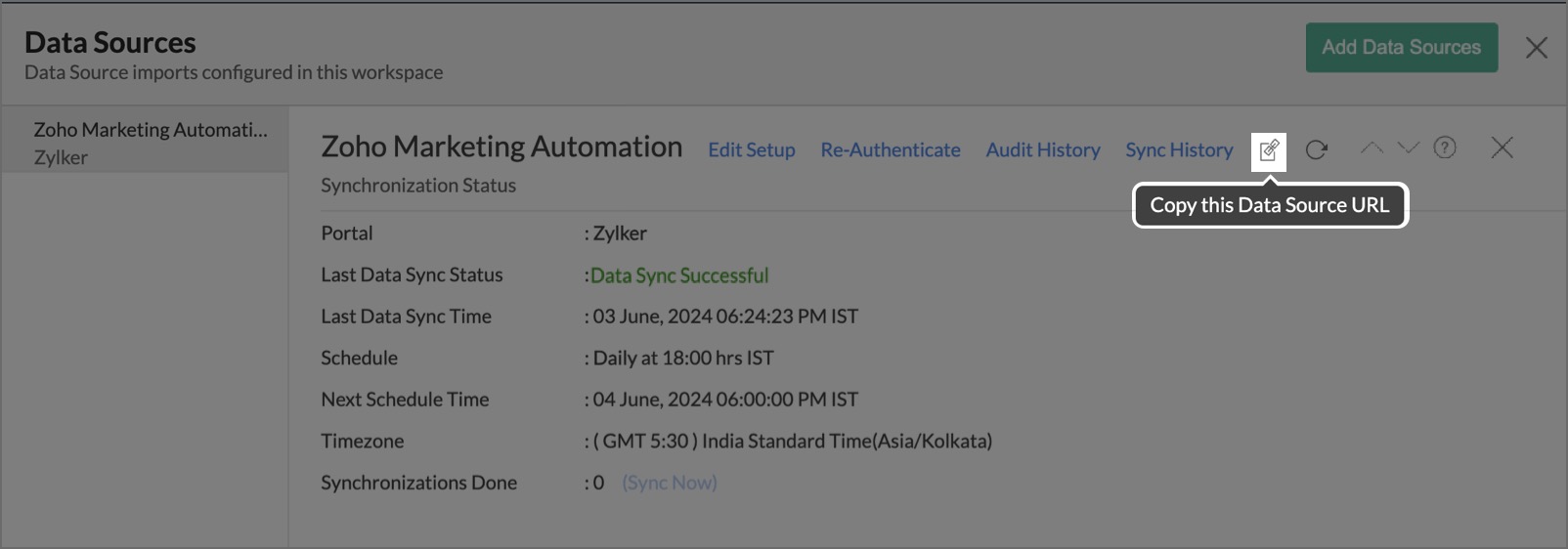Image resolution: width=1568 pixels, height=549 pixels.
Task: Open Edit Setup link
Action: click(752, 149)
